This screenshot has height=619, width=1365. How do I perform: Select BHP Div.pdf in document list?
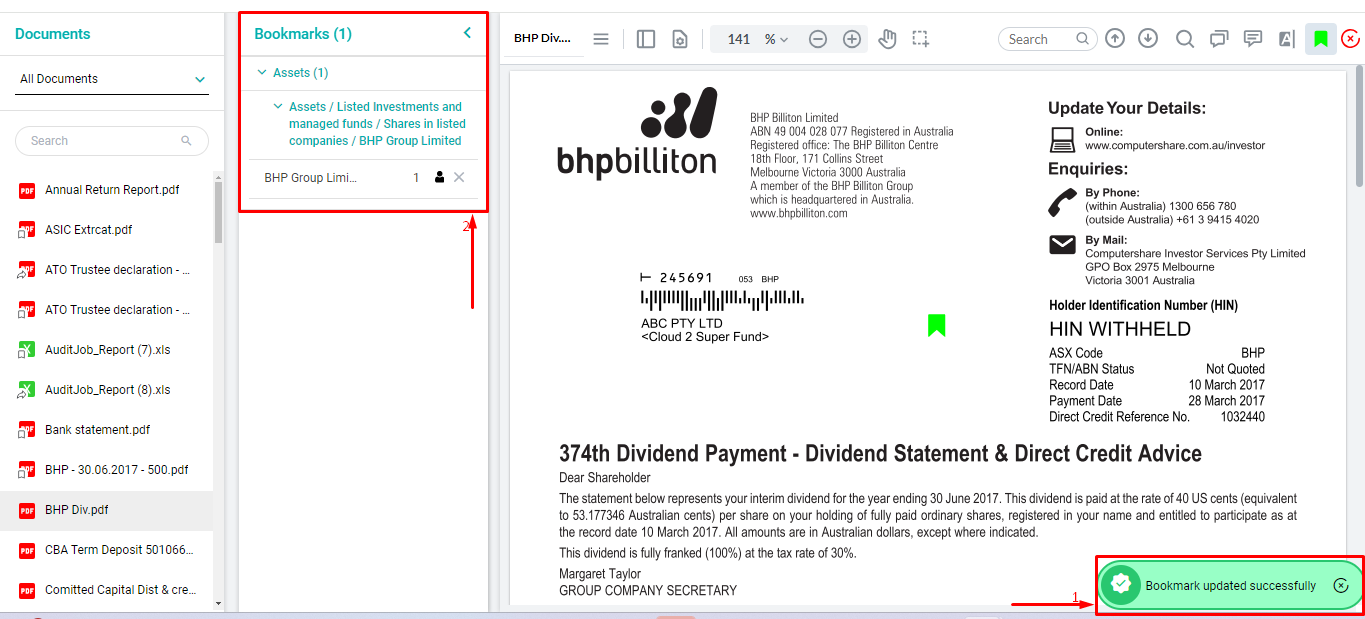106,510
